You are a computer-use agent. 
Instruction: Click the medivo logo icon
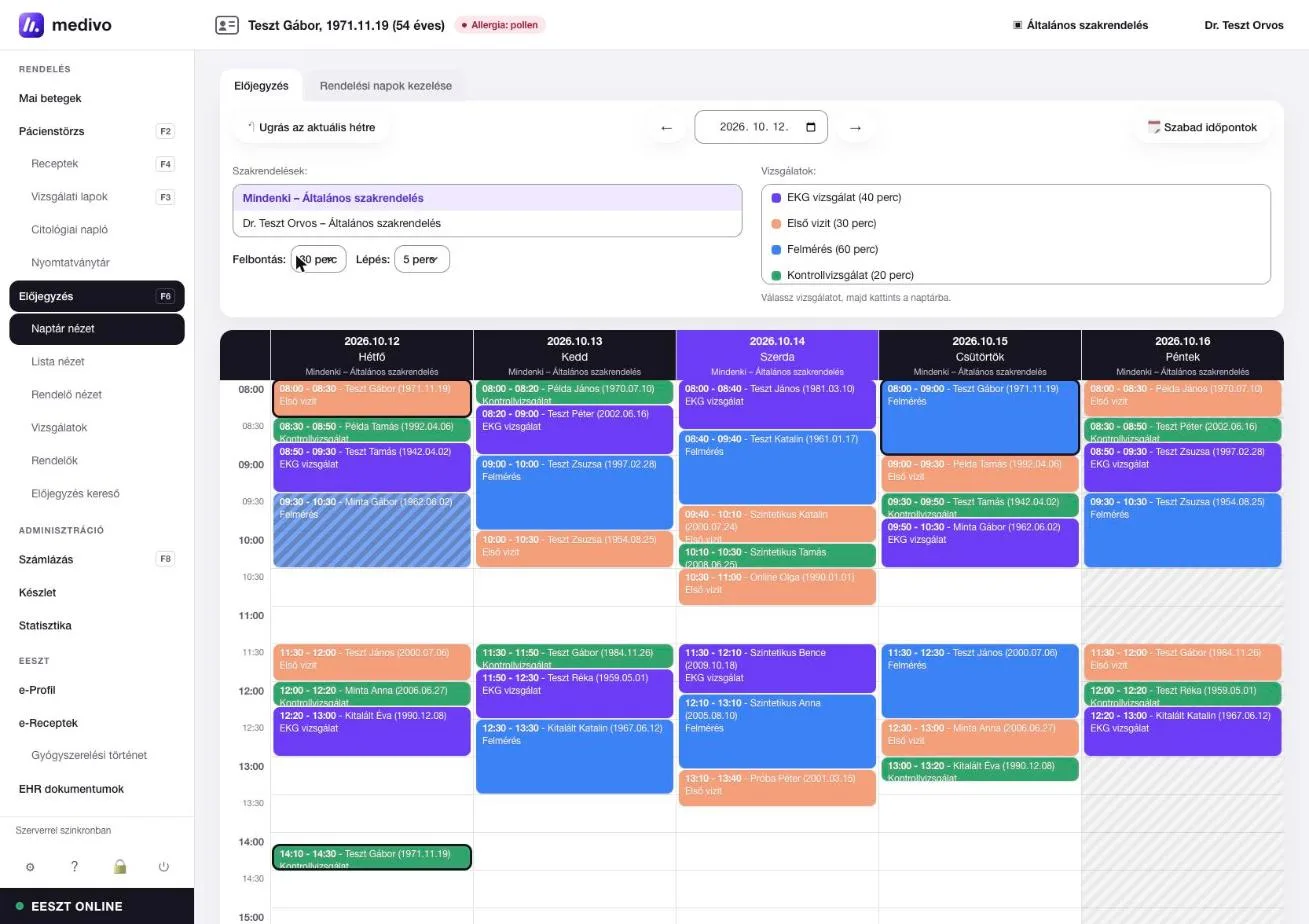(31, 25)
